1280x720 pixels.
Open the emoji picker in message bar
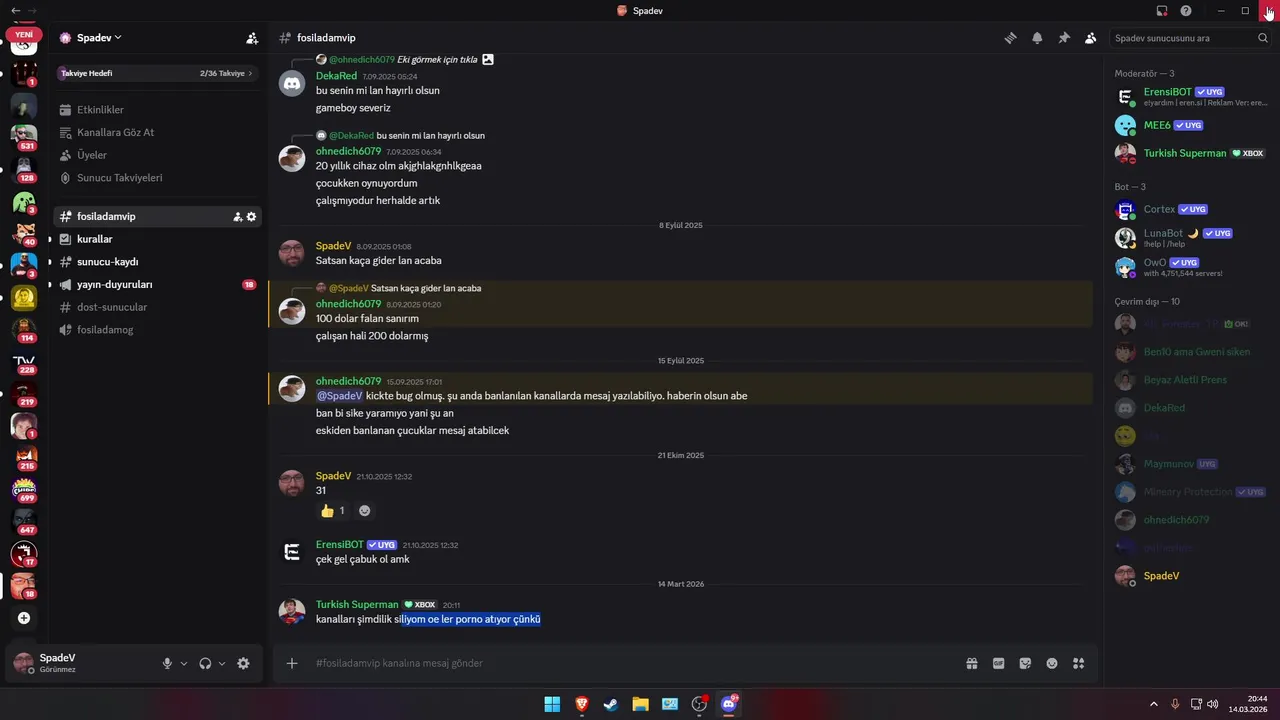1052,663
